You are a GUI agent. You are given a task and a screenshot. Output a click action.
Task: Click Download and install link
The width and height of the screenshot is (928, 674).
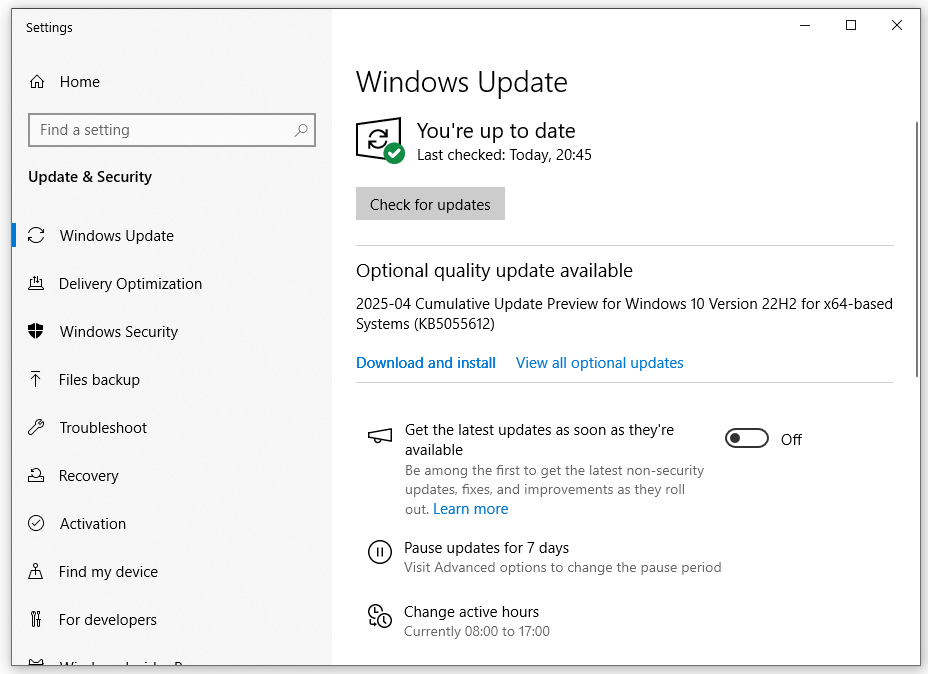tap(426, 363)
